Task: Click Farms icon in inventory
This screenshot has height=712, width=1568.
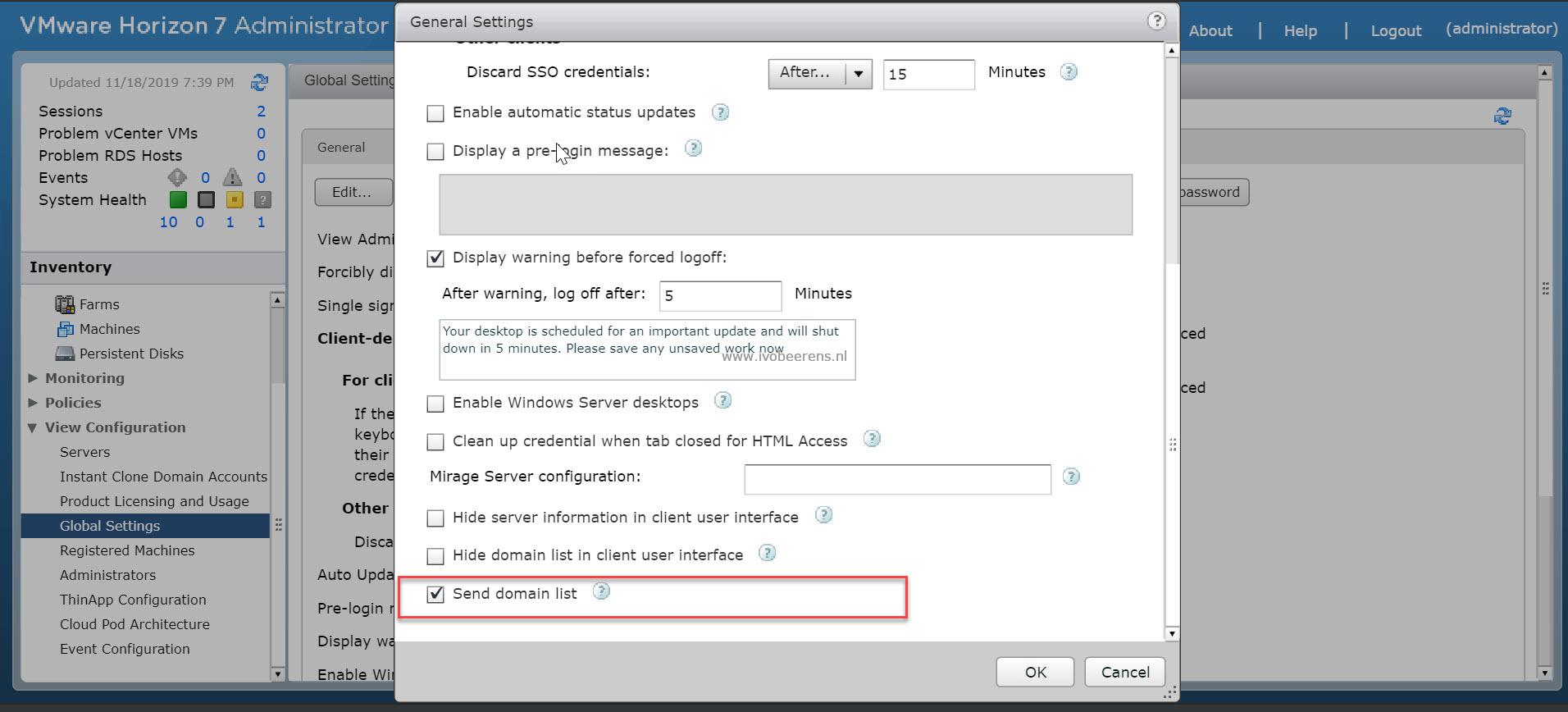Action: [65, 304]
